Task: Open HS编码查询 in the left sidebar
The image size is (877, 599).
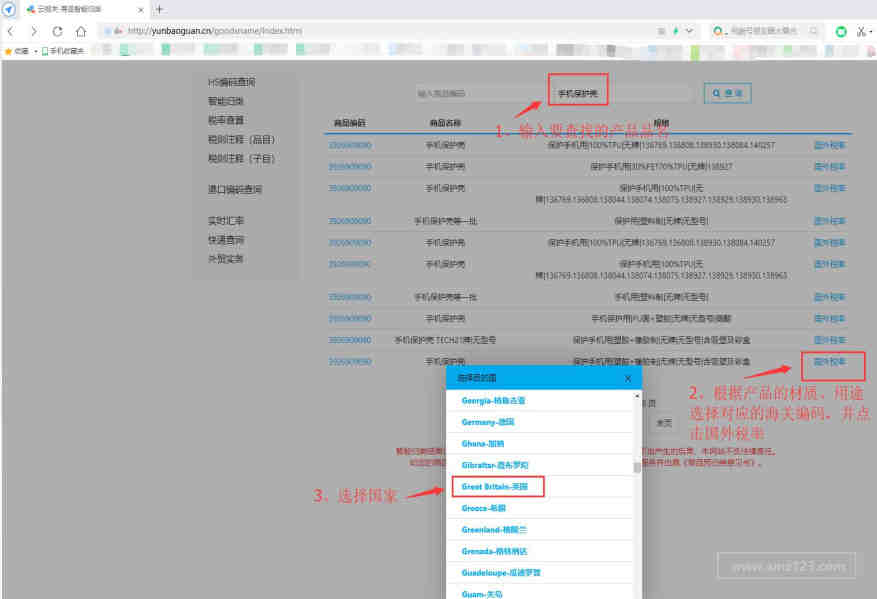Action: tap(232, 82)
